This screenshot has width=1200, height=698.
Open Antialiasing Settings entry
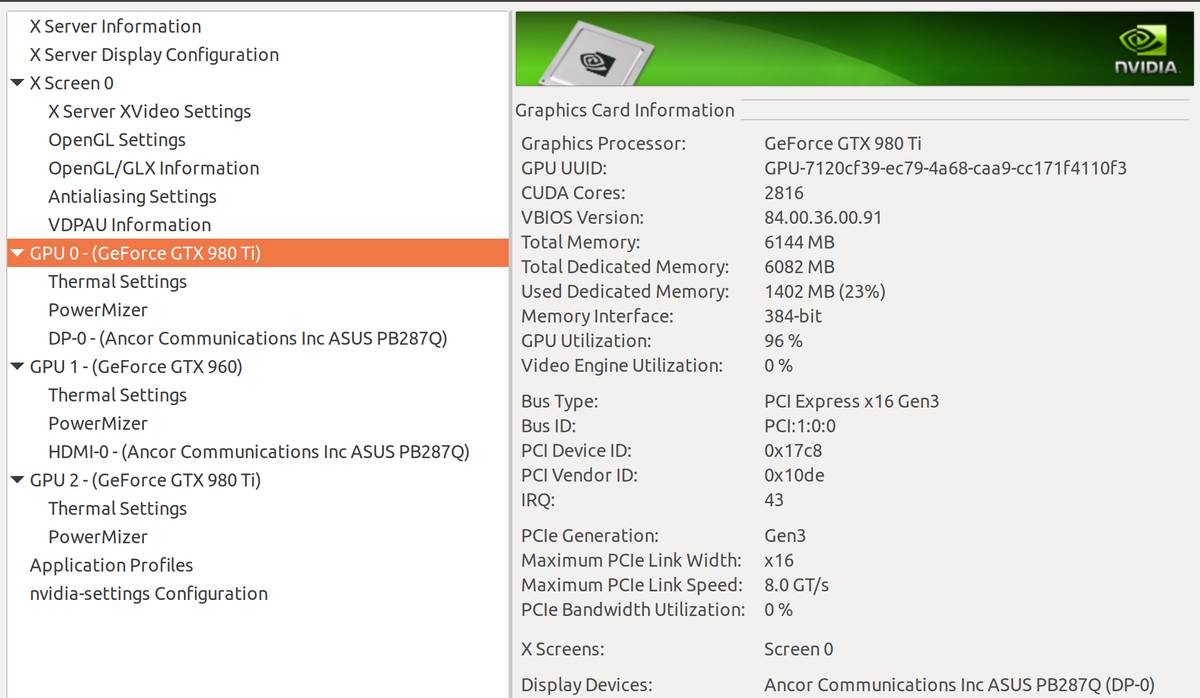click(x=132, y=197)
